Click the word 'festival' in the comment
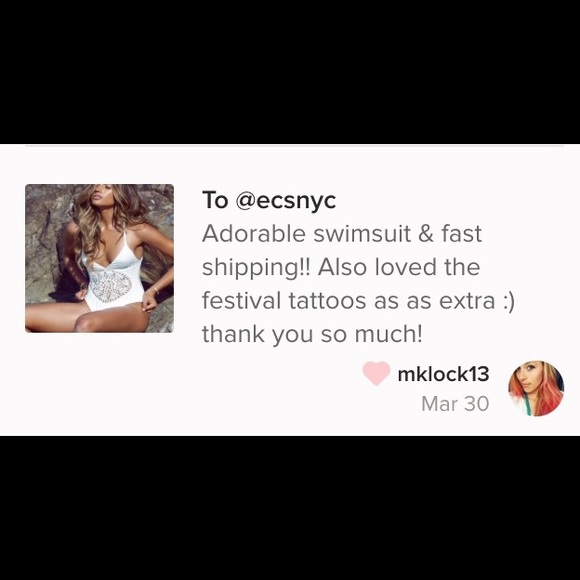Screen dimensions: 580x580 pyautogui.click(x=241, y=301)
